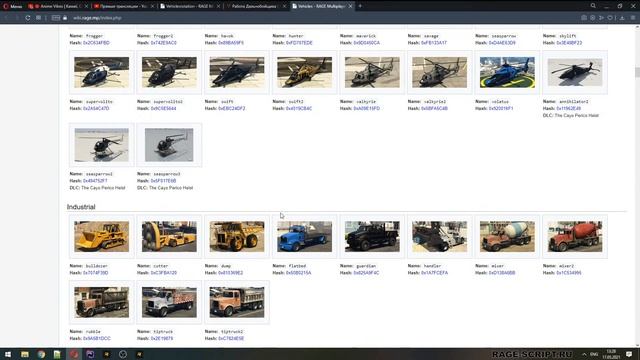
Task: Click the heart bookmark icon in toolbar
Action: coord(610,18)
